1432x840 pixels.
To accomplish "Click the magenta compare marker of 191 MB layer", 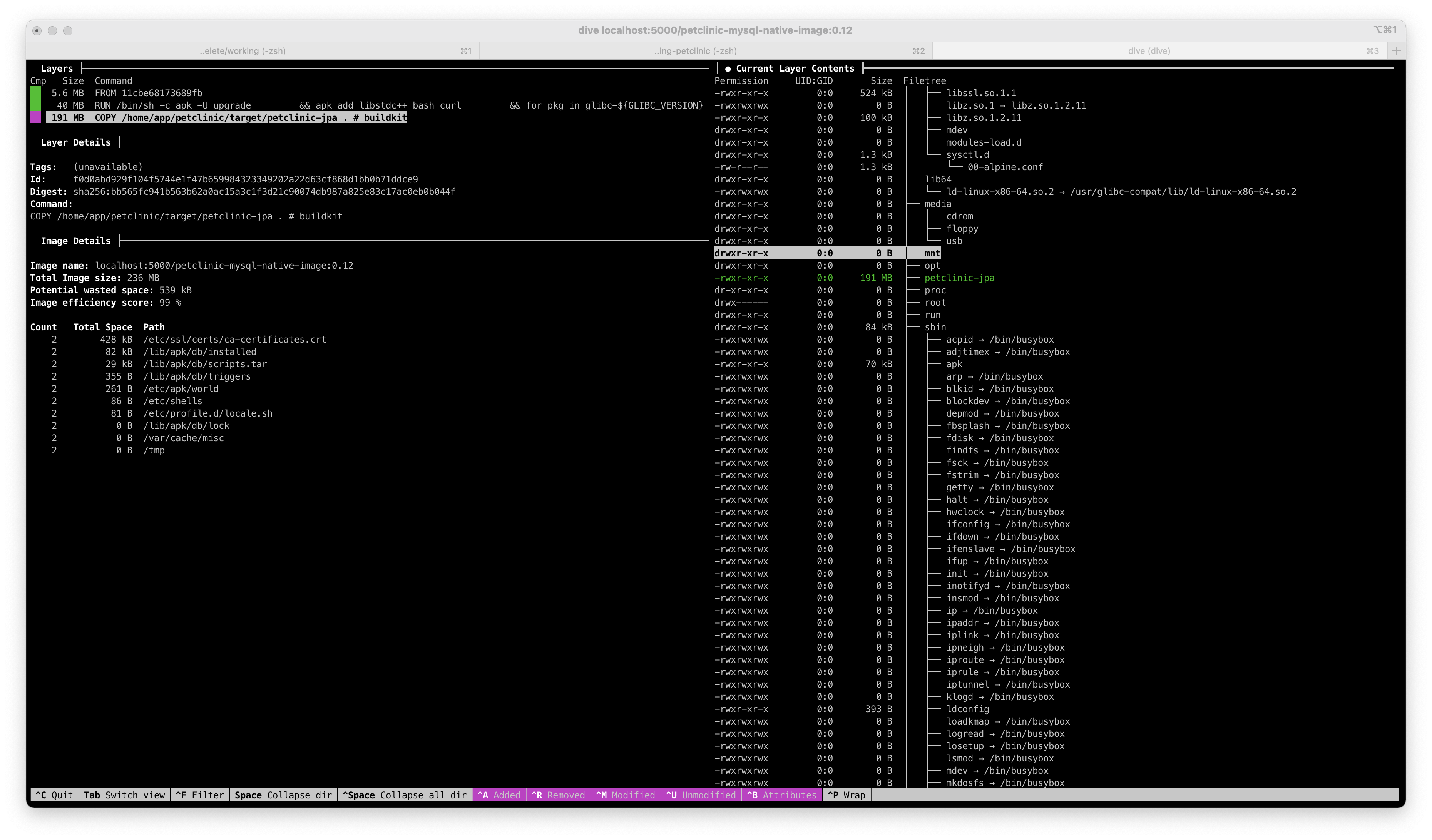I will click(x=36, y=118).
